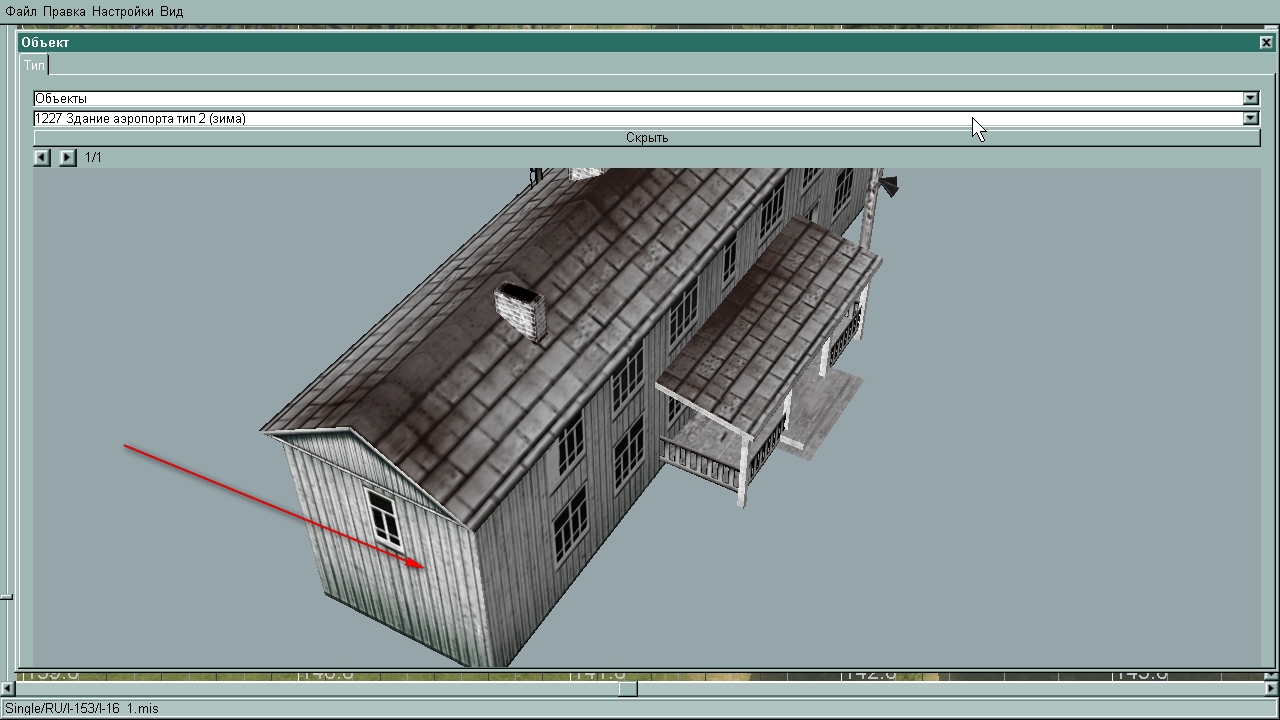Show previous object preview with left arrow

tap(41, 157)
